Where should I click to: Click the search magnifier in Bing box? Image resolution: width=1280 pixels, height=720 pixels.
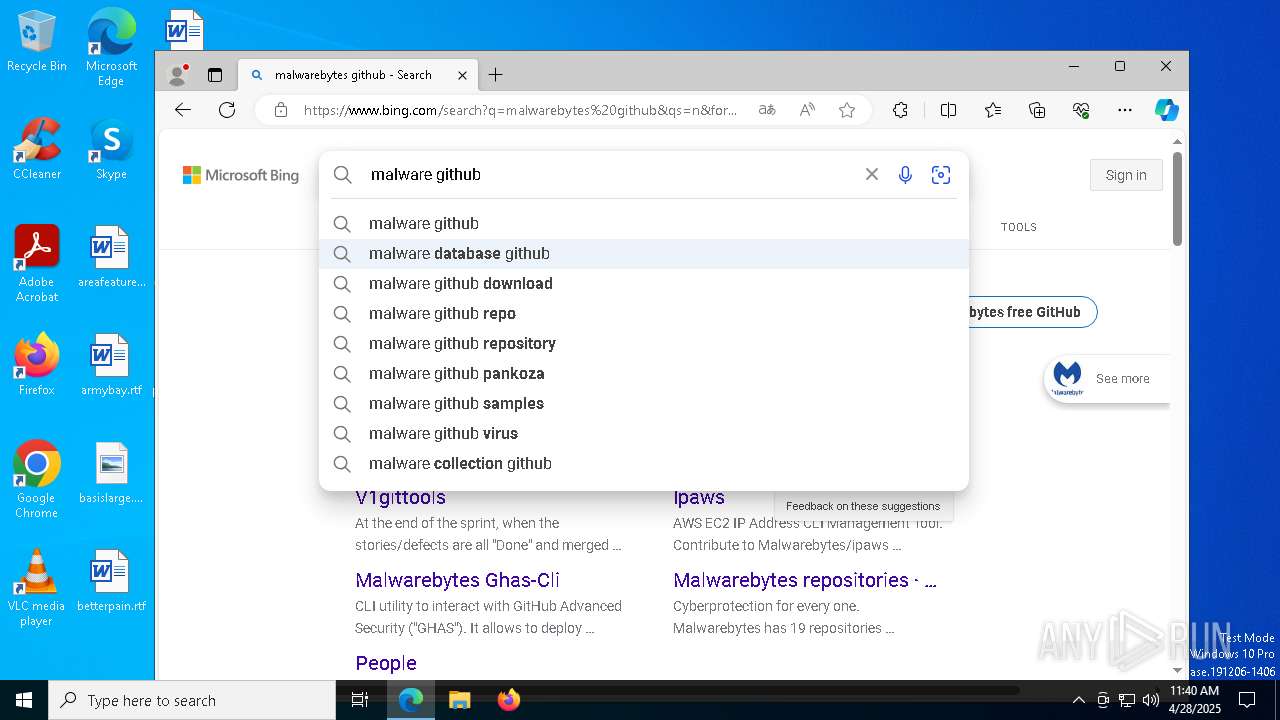pyautogui.click(x=343, y=174)
